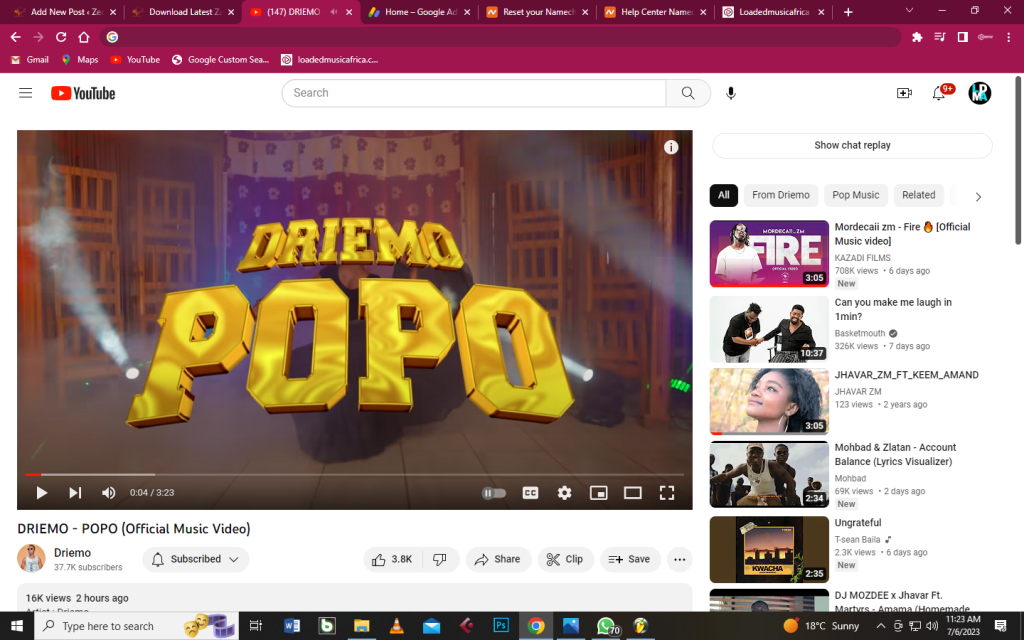Create a Clip of the video
The width and height of the screenshot is (1024, 640).
tap(565, 559)
